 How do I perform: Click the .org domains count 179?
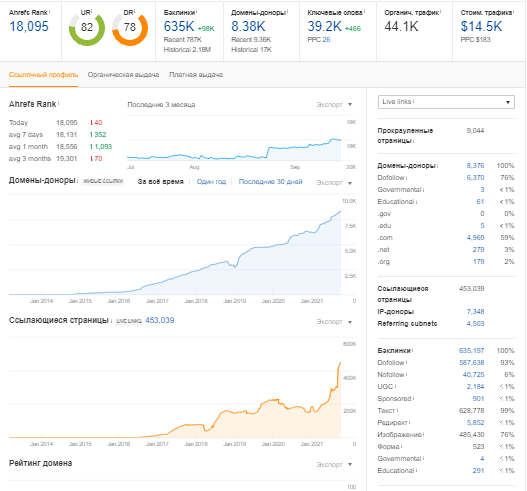[x=479, y=261]
